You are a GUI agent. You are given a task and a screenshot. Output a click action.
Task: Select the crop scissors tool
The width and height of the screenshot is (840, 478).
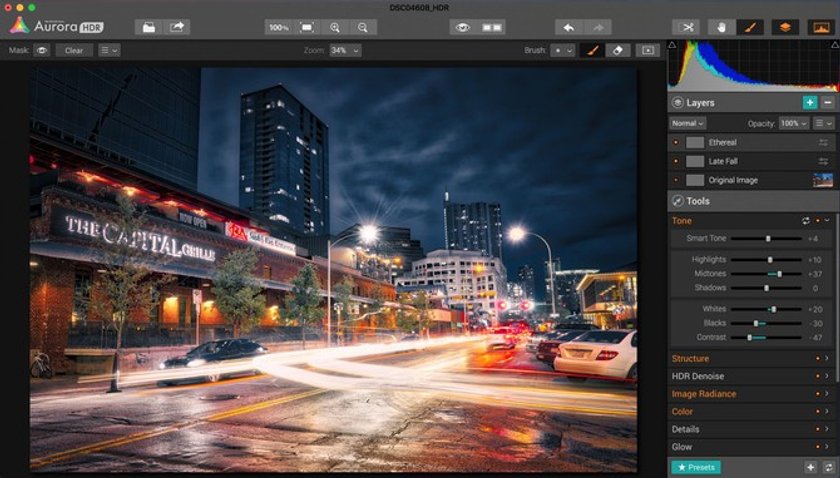tap(686, 27)
